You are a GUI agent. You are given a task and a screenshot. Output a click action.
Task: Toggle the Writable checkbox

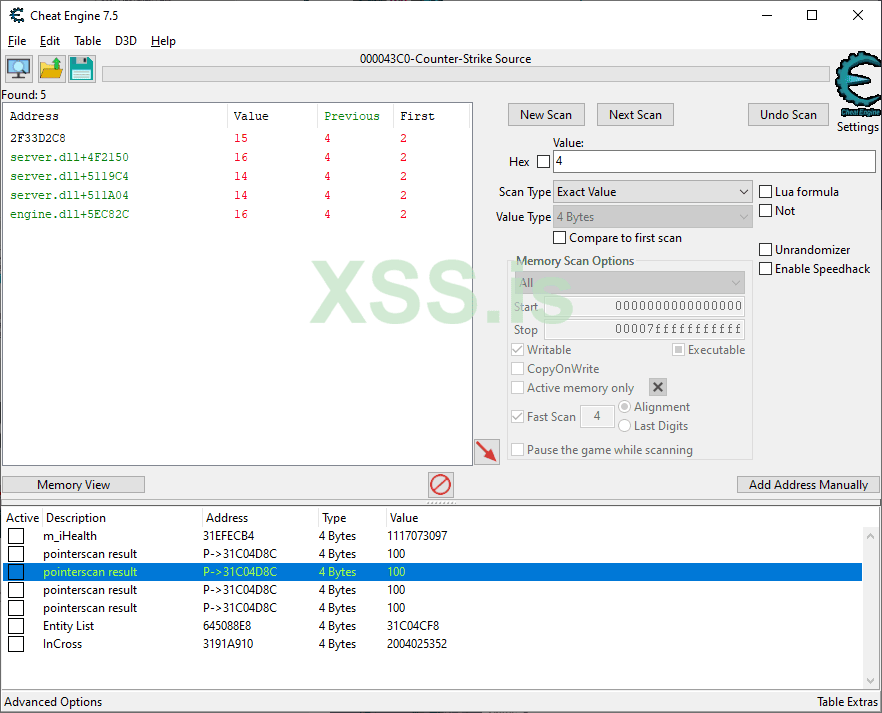[x=518, y=350]
